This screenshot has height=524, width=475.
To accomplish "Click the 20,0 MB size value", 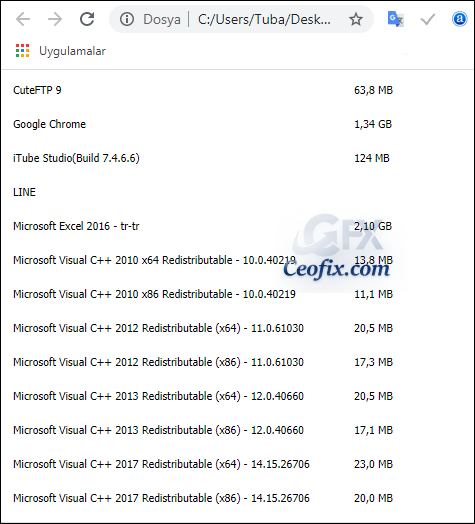I will click(373, 498).
